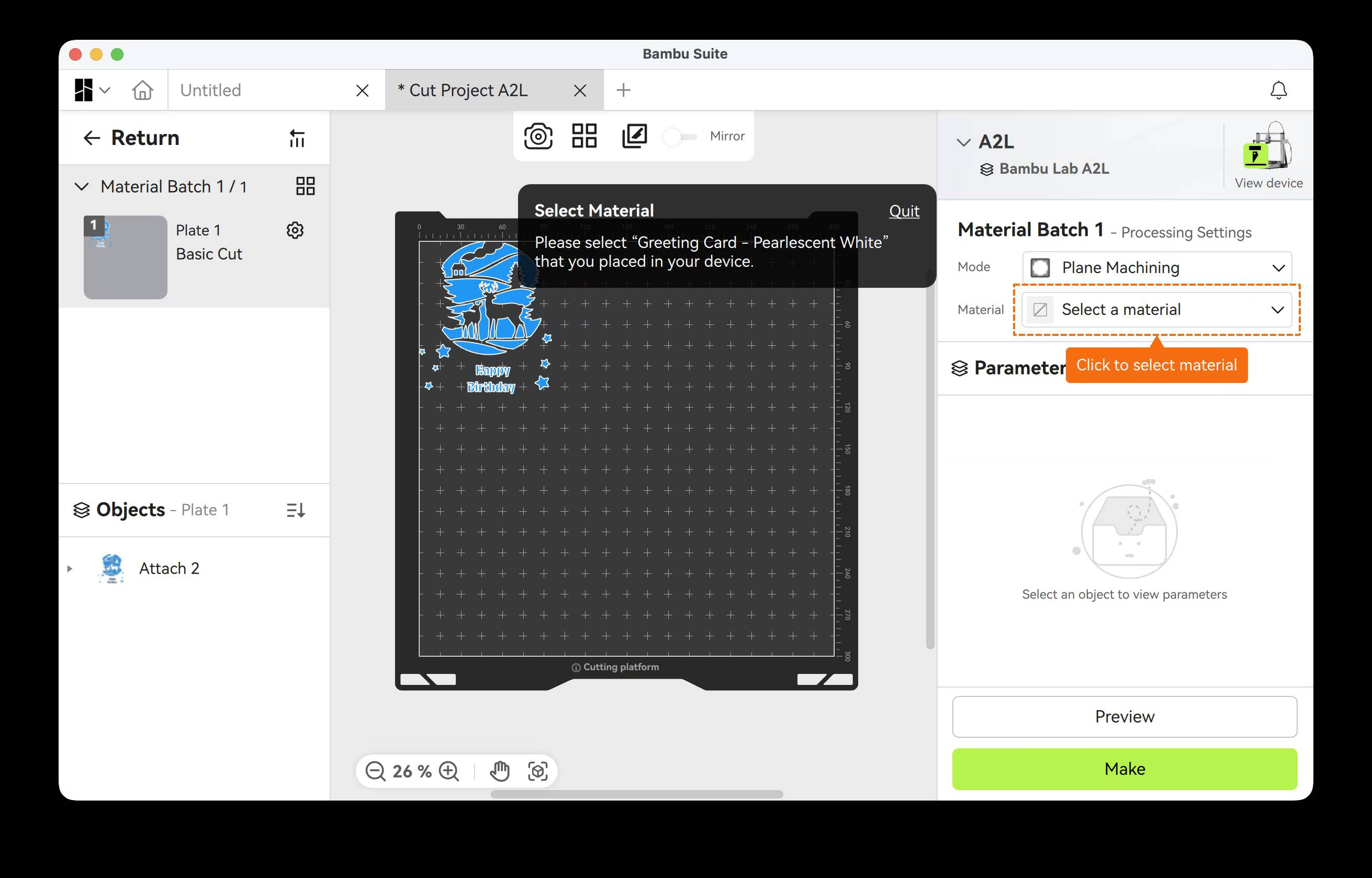Close the Untitled tab
The width and height of the screenshot is (1372, 878).
click(x=363, y=90)
